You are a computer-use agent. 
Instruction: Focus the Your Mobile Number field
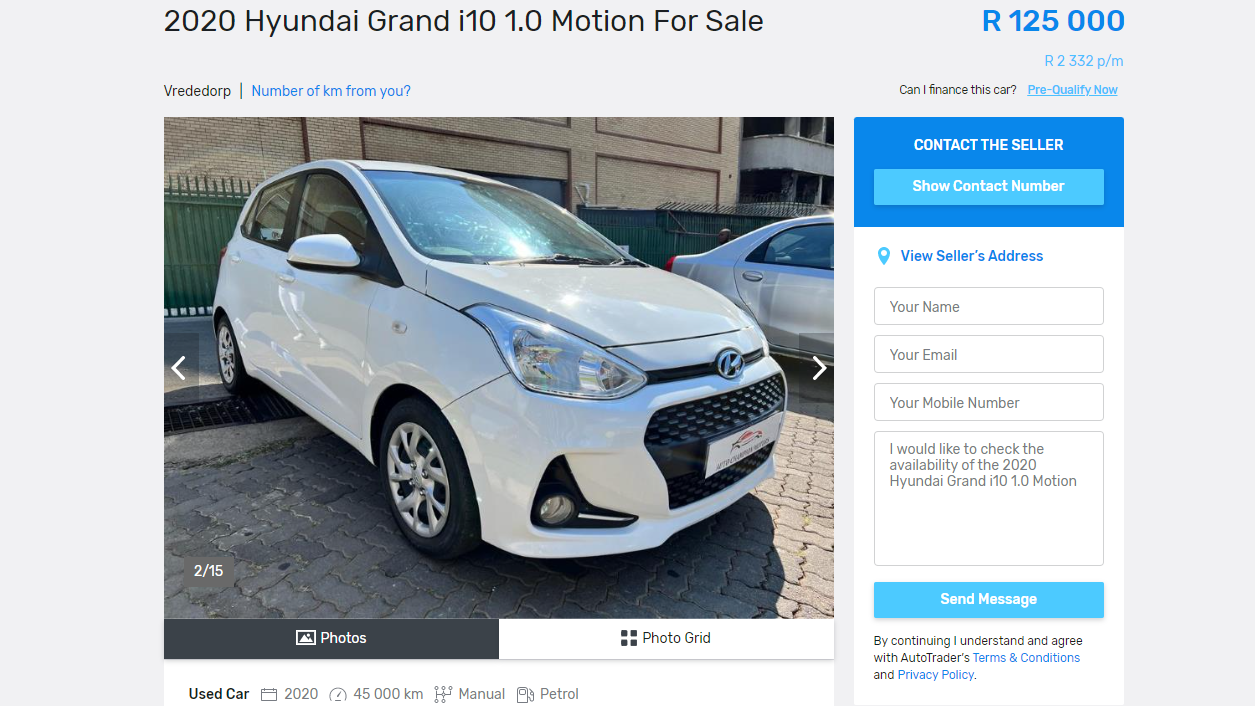988,402
